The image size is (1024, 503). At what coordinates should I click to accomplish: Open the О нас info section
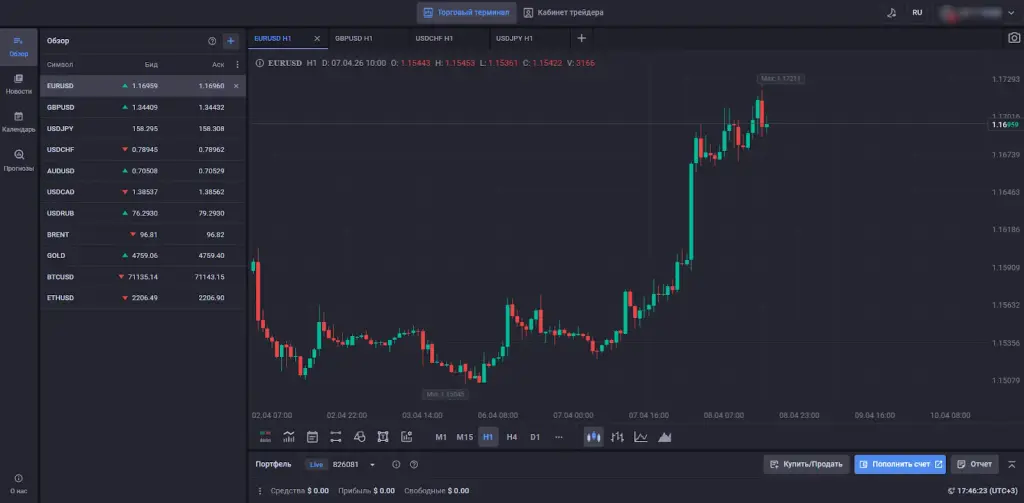[x=19, y=484]
